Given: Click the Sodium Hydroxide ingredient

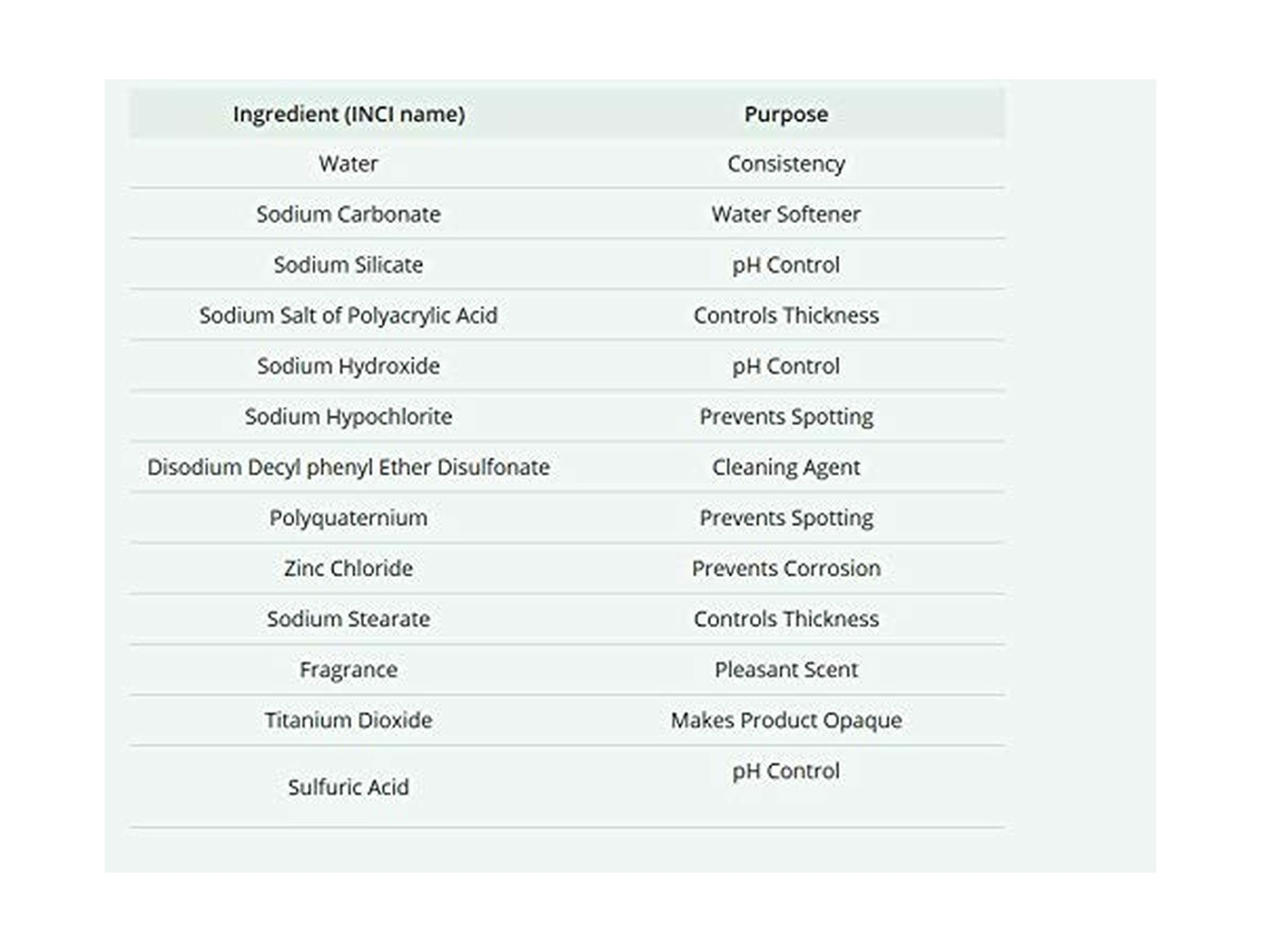Looking at the screenshot, I should [x=348, y=366].
